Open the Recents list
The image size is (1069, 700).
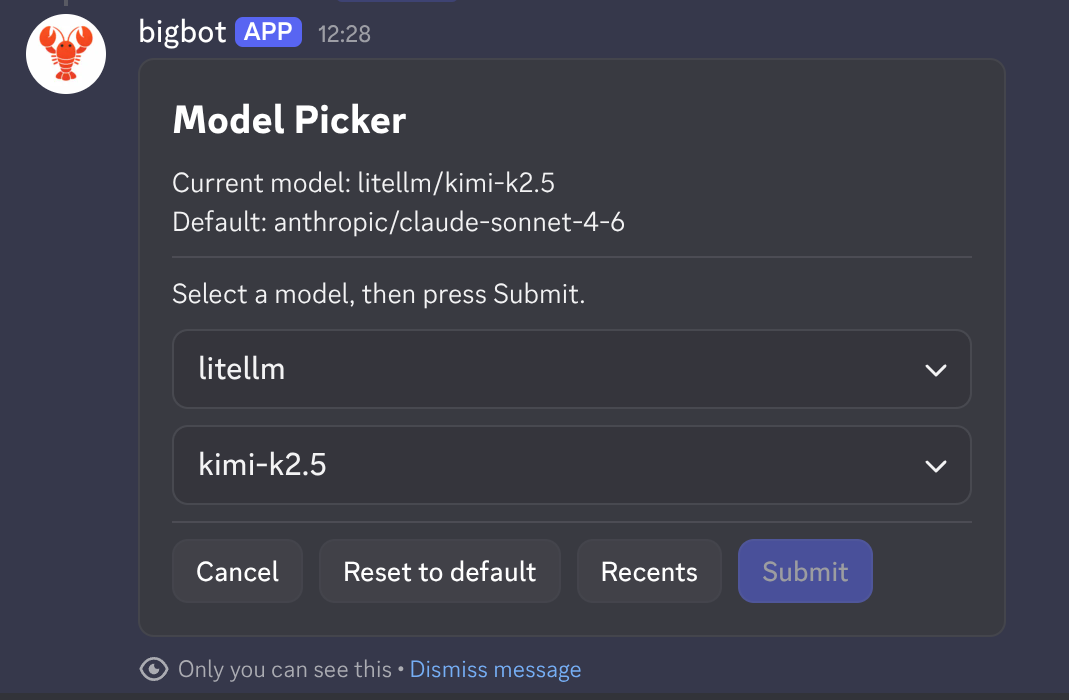click(x=649, y=571)
